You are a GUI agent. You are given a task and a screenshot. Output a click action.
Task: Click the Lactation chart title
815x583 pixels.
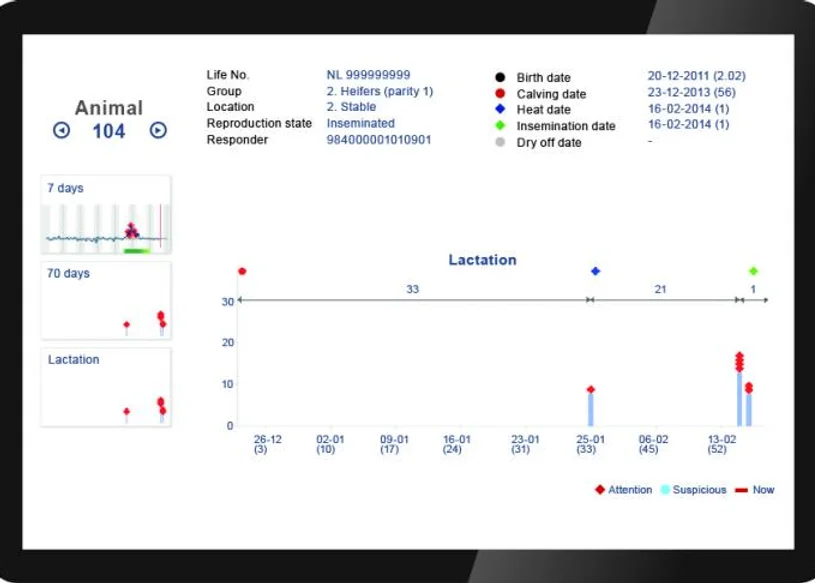pyautogui.click(x=482, y=260)
